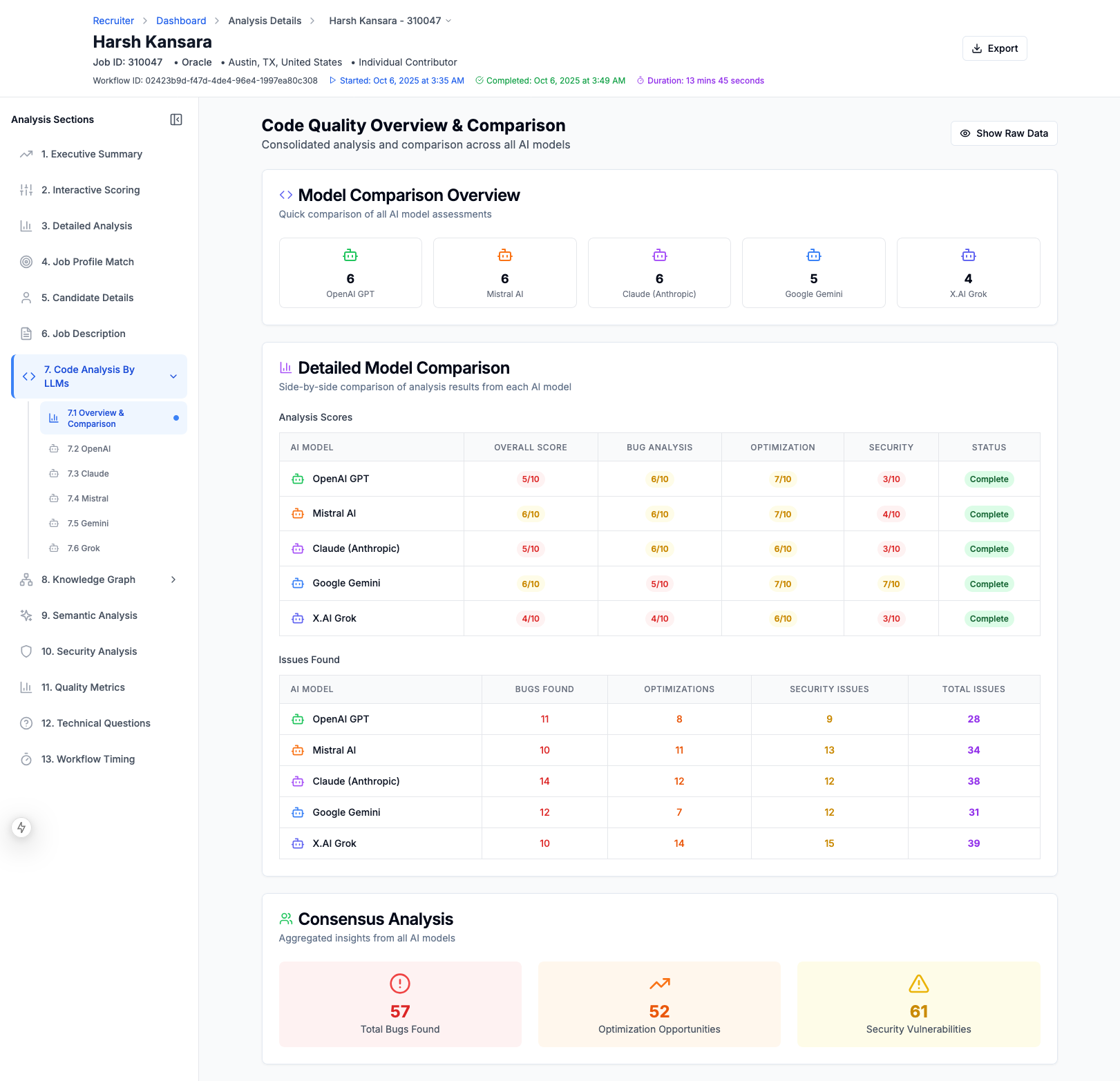Go to 7.6 Grok subsection

(84, 548)
